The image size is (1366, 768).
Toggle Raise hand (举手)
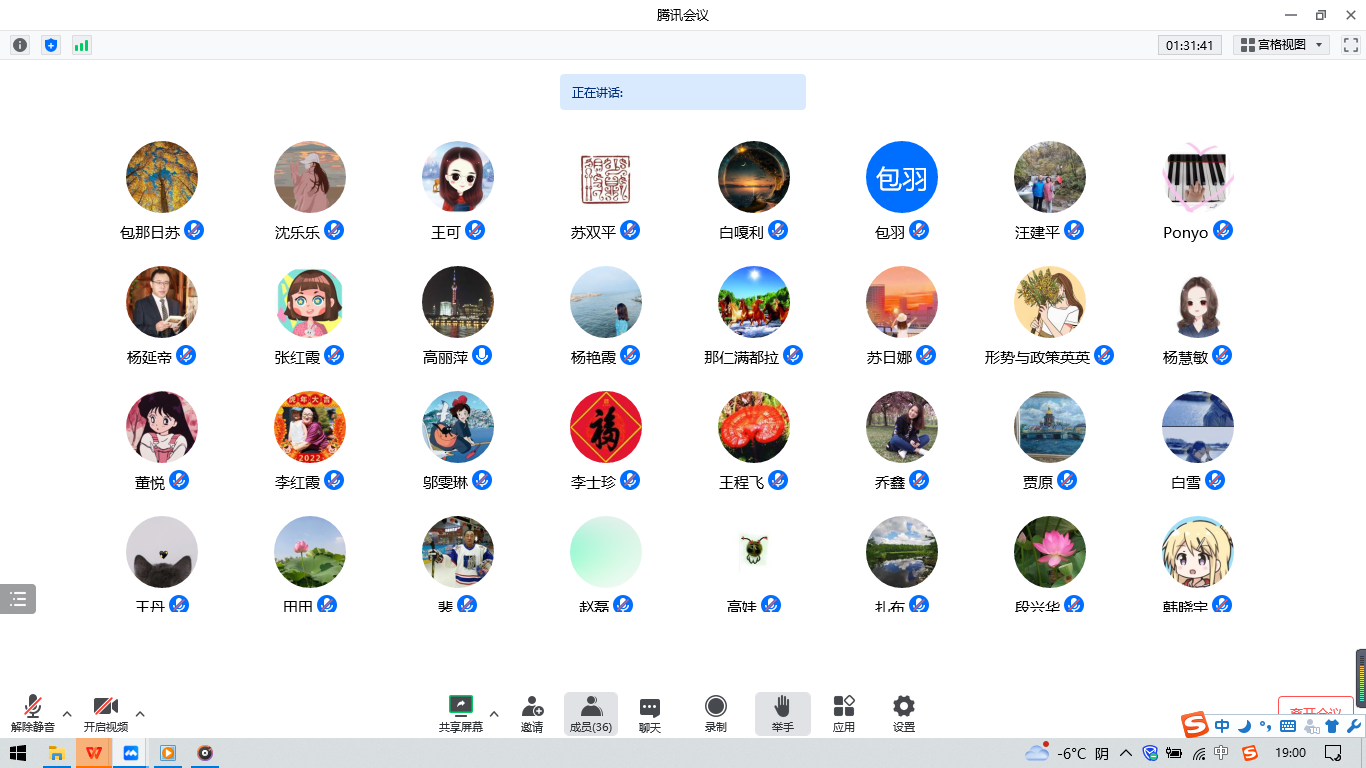782,713
